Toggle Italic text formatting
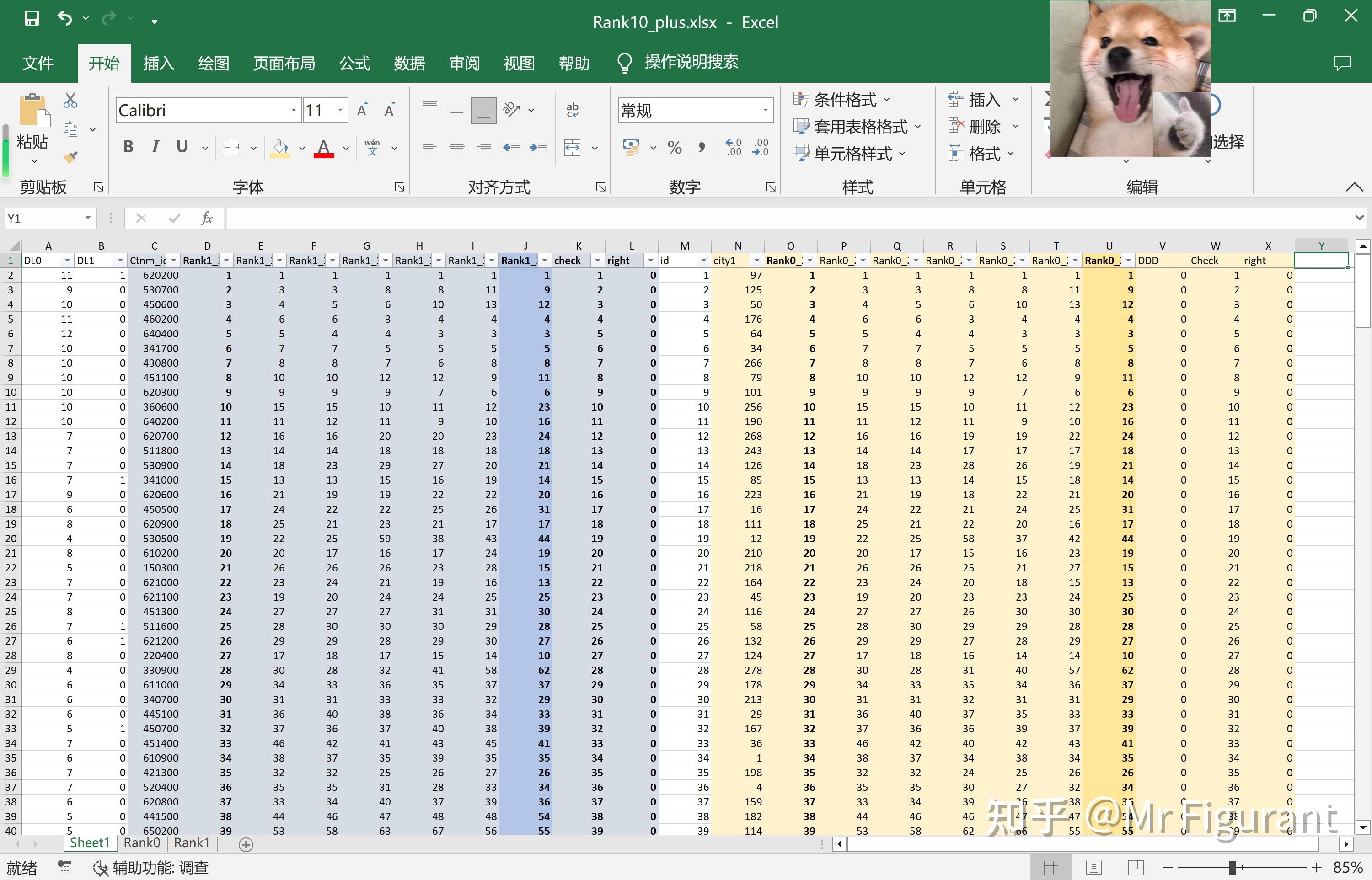Image resolution: width=1372 pixels, height=880 pixels. [x=155, y=147]
